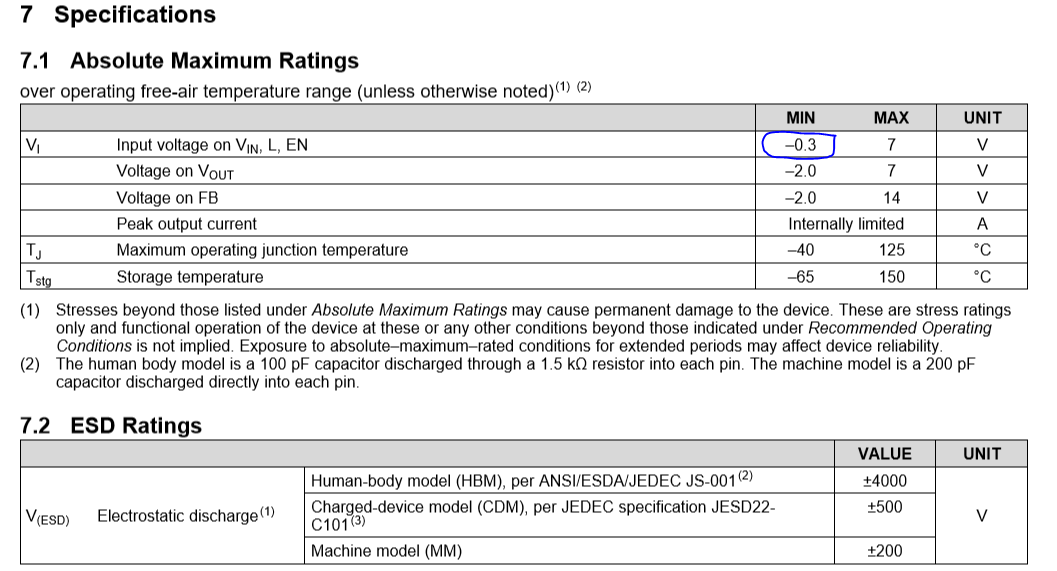Click the "7 Specifications" heading

pyautogui.click(x=118, y=15)
